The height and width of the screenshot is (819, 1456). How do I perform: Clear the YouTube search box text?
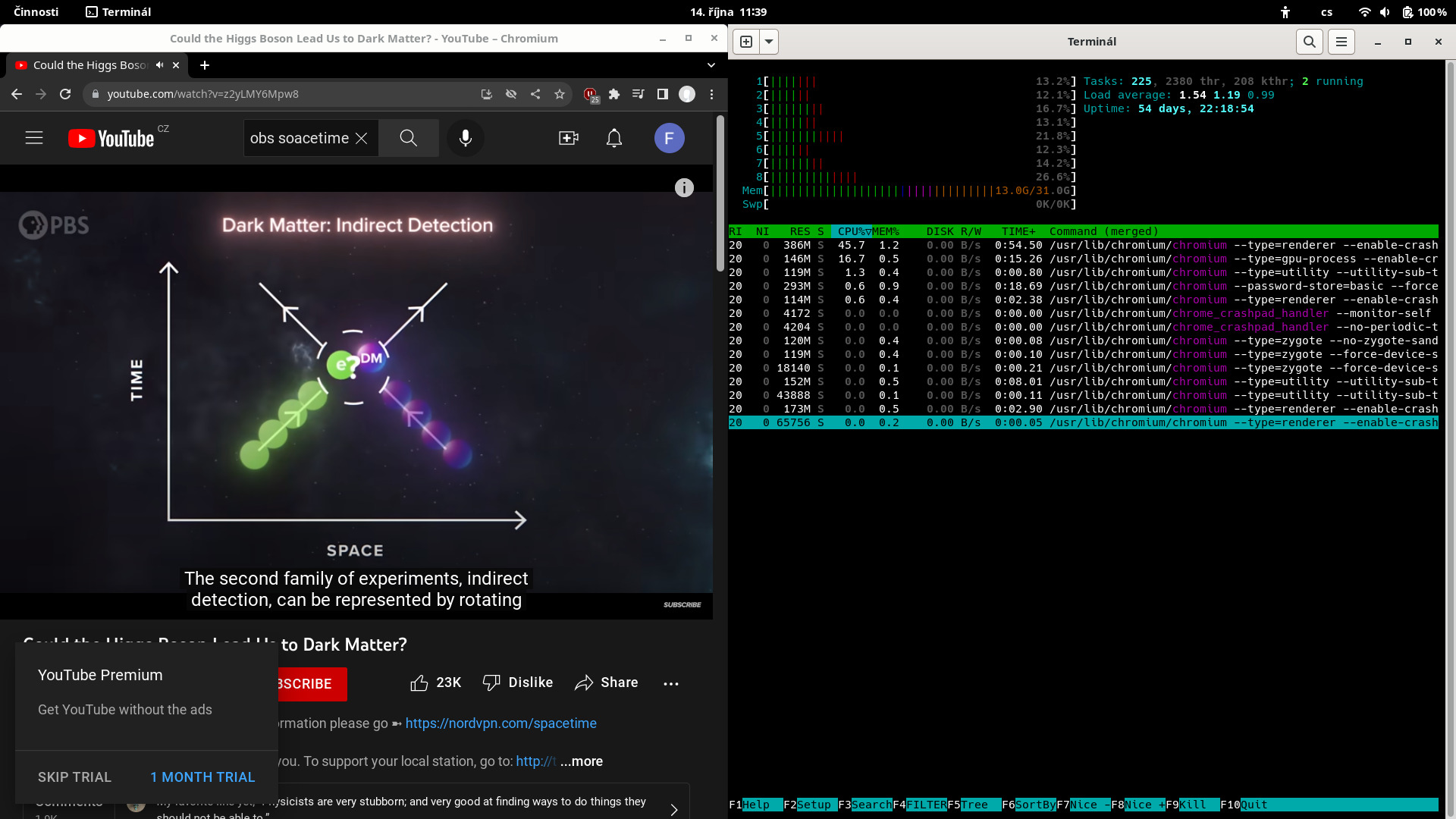pos(362,138)
